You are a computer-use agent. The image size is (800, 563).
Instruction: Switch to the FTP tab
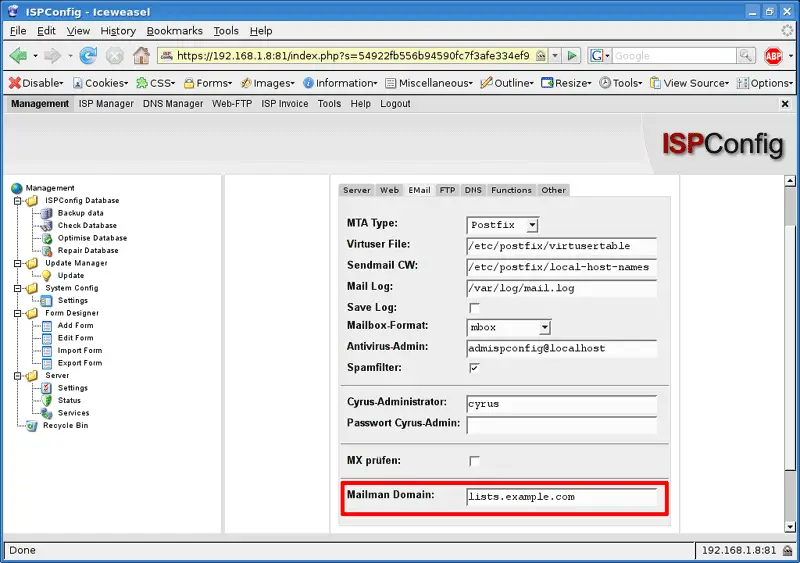[x=447, y=190]
